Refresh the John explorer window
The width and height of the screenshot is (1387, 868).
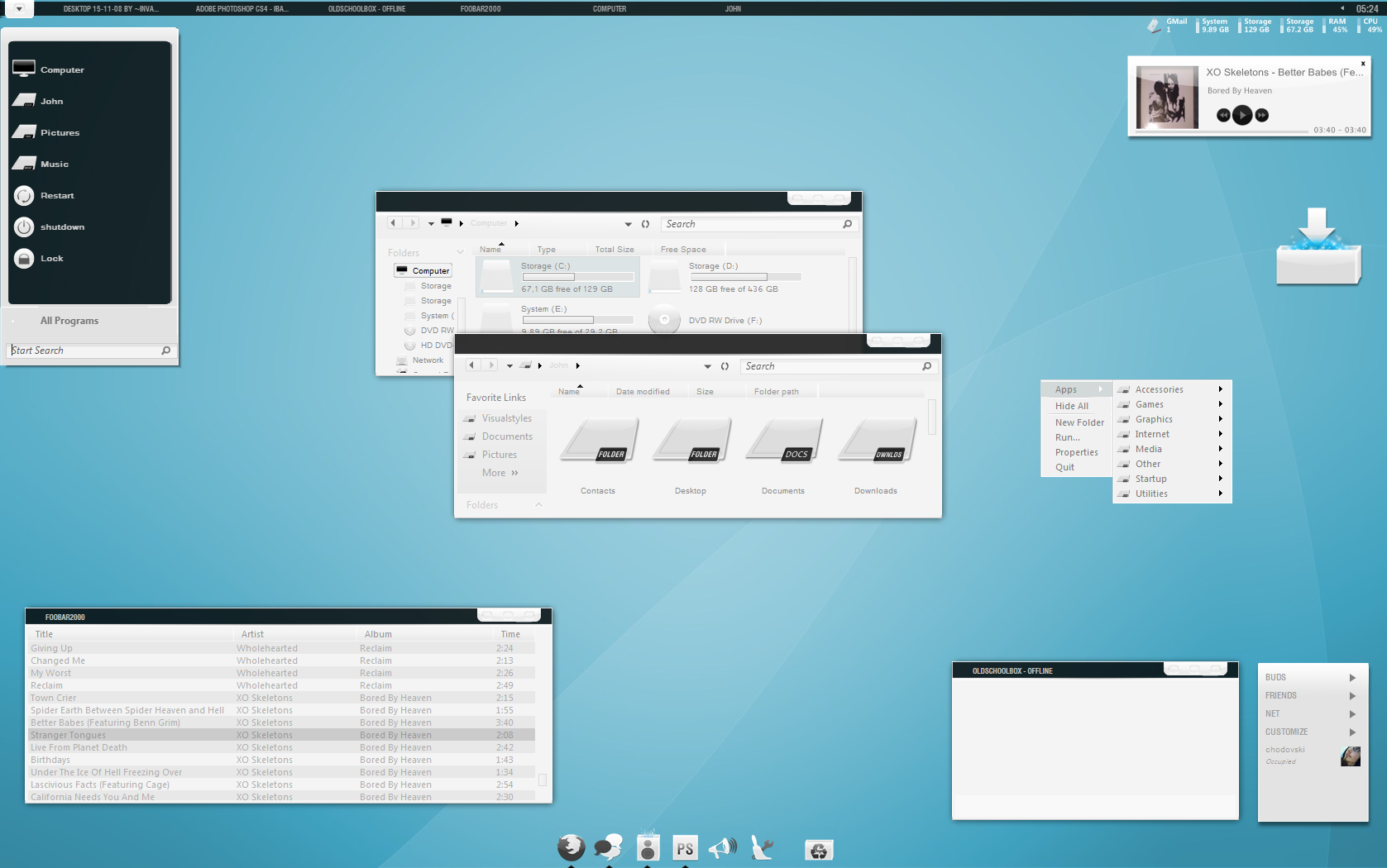725,366
